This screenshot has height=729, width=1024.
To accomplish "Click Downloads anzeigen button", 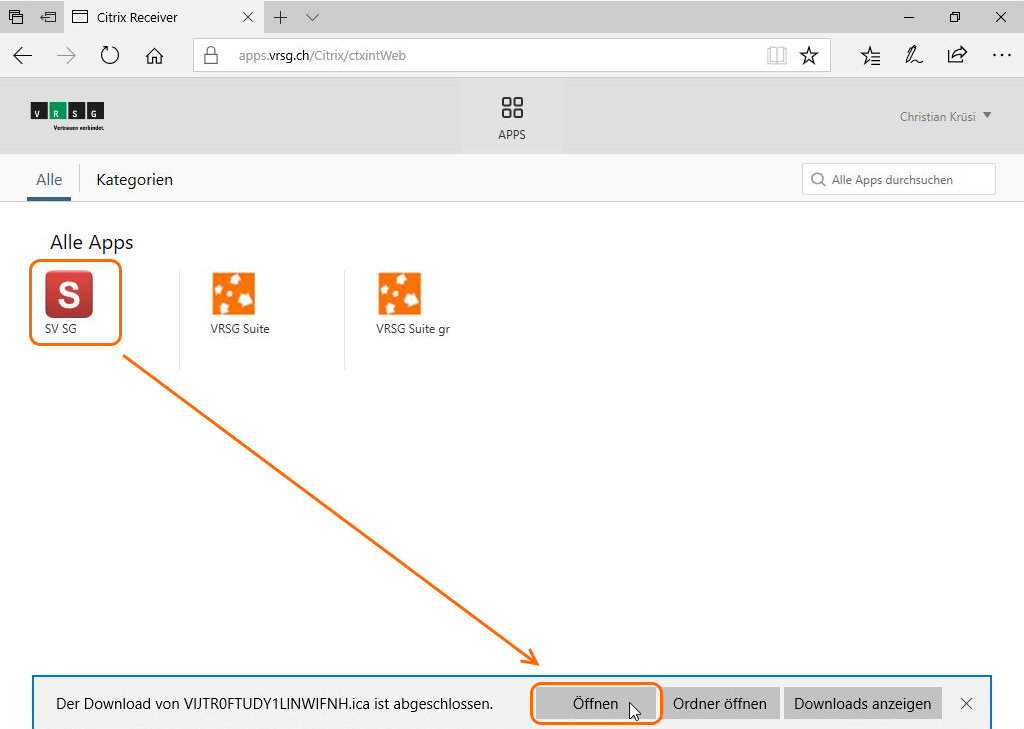I will [x=862, y=703].
